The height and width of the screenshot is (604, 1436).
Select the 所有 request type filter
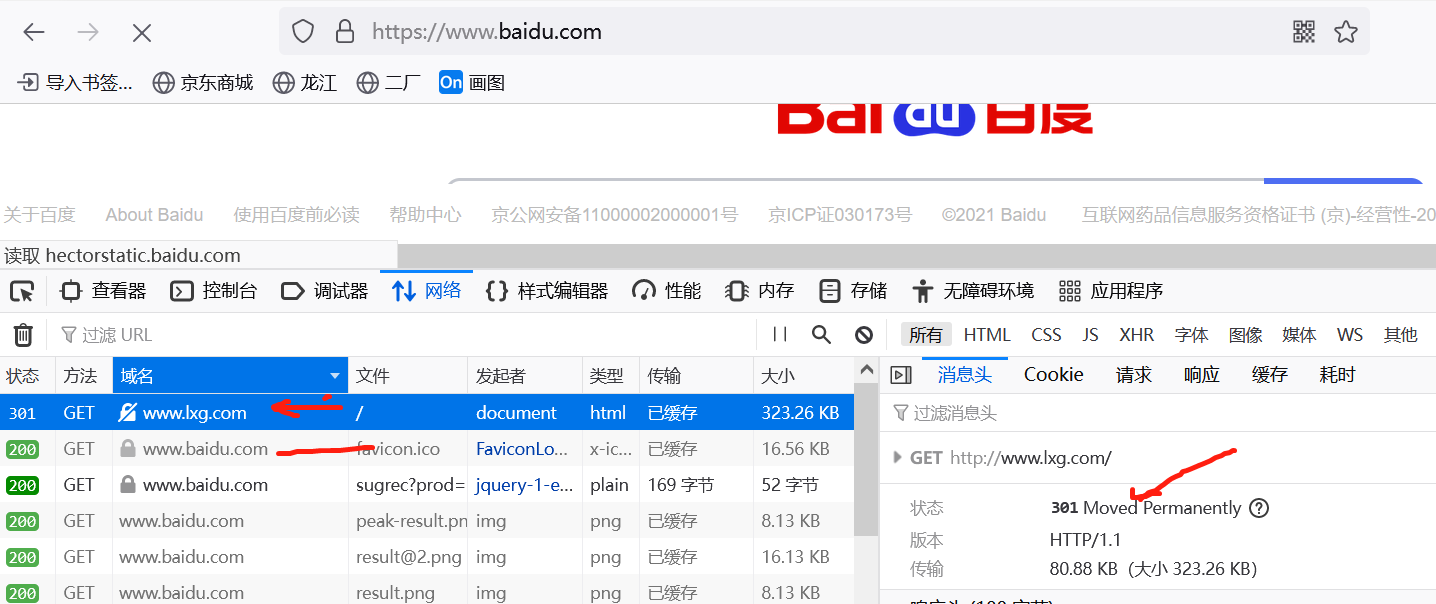click(925, 335)
